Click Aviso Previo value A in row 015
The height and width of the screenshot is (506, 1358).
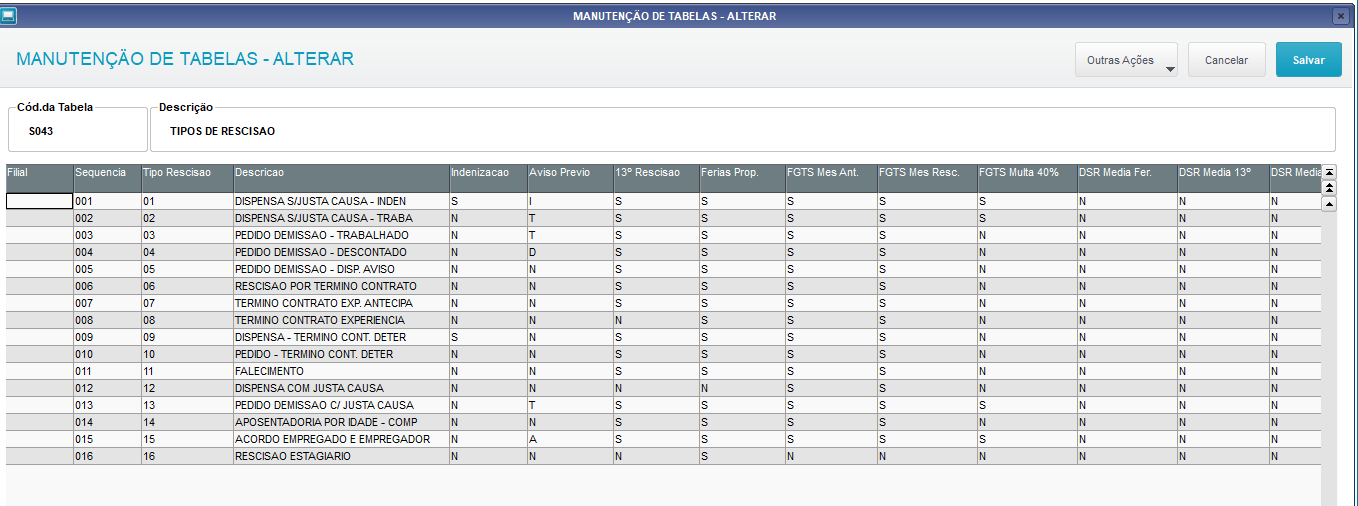570,439
